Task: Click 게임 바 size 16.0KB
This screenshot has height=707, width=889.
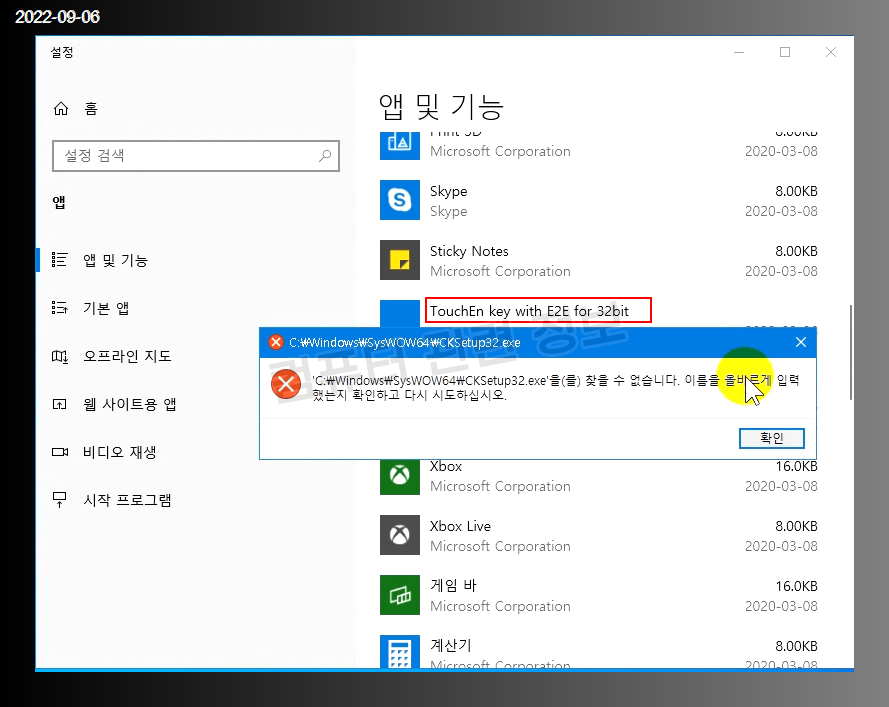Action: 796,586
